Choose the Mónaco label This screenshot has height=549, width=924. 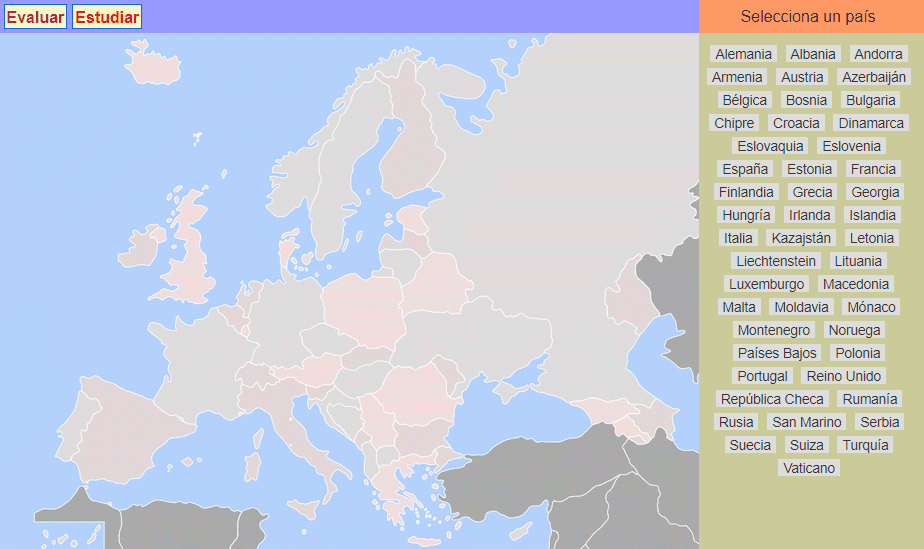(x=871, y=306)
